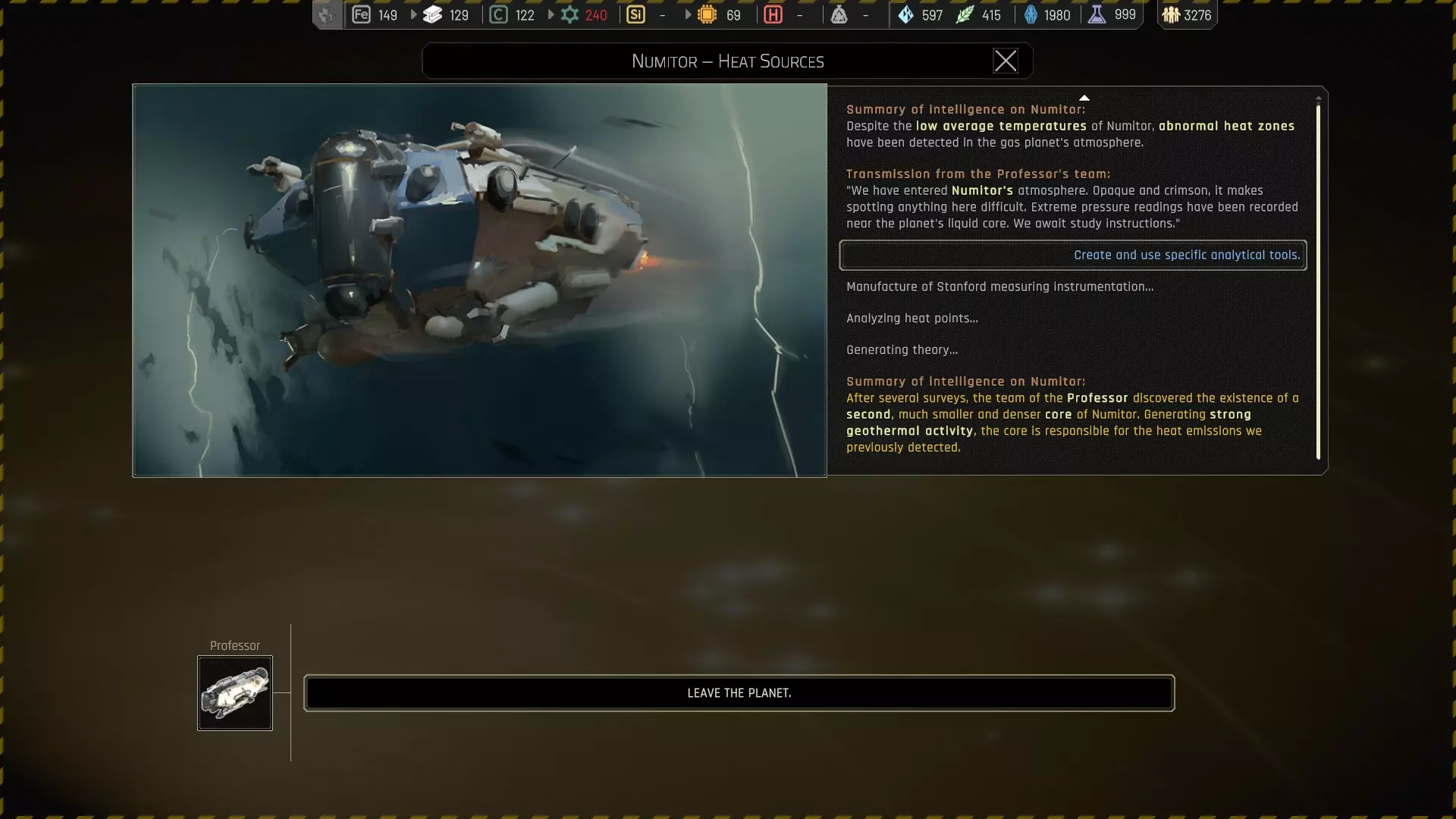Click the food leaf resource icon
This screenshot has height=819, width=1456.
(965, 14)
